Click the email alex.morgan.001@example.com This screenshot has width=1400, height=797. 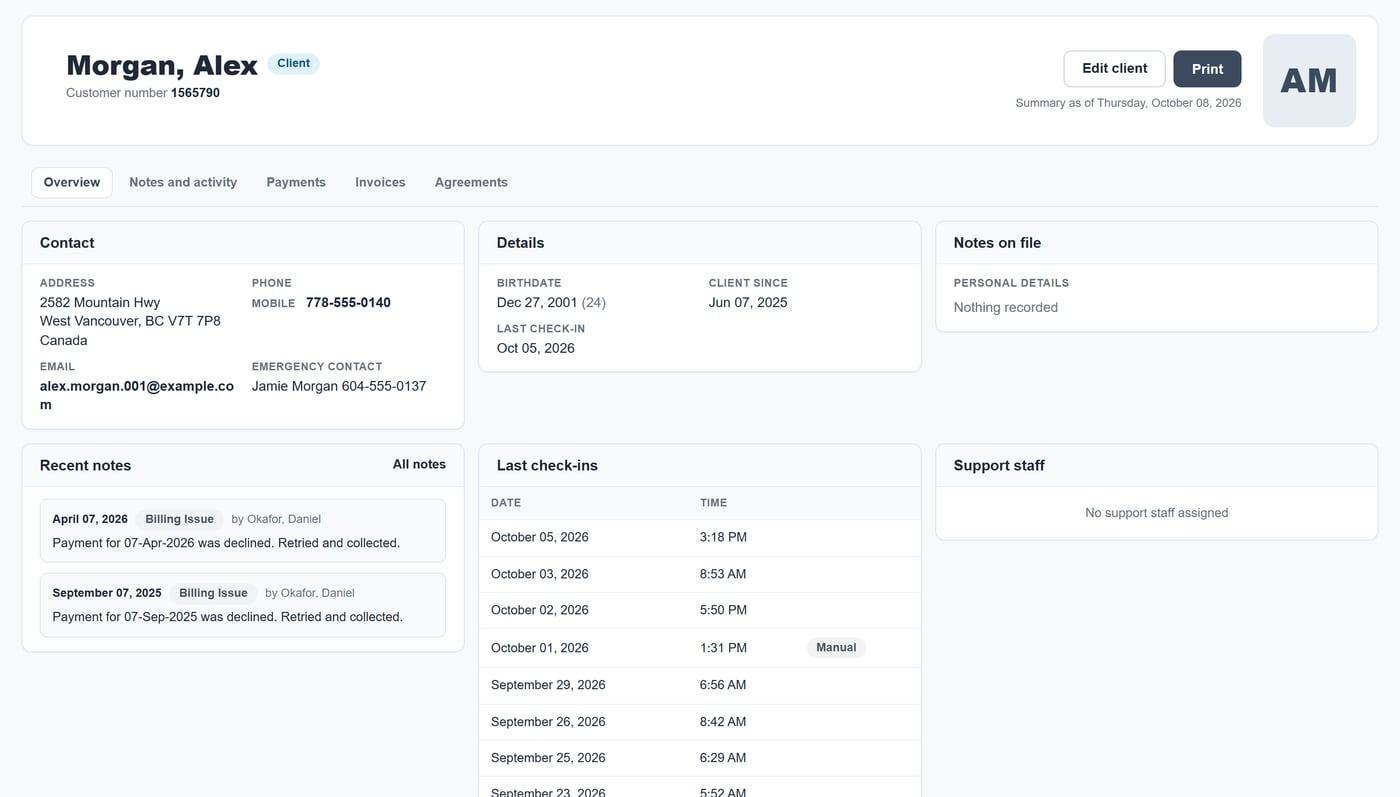137,395
